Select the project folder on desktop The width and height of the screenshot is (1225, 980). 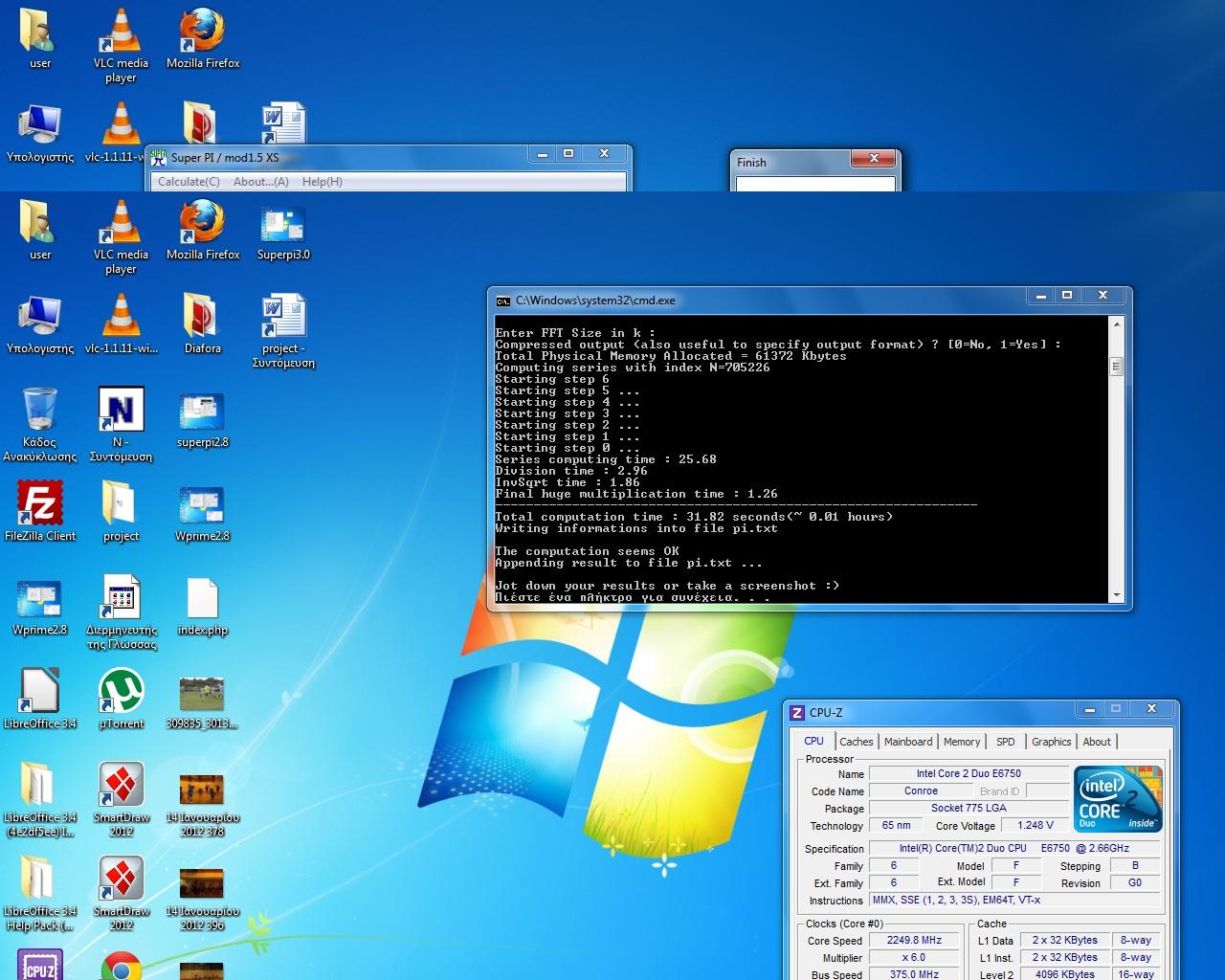pos(121,512)
